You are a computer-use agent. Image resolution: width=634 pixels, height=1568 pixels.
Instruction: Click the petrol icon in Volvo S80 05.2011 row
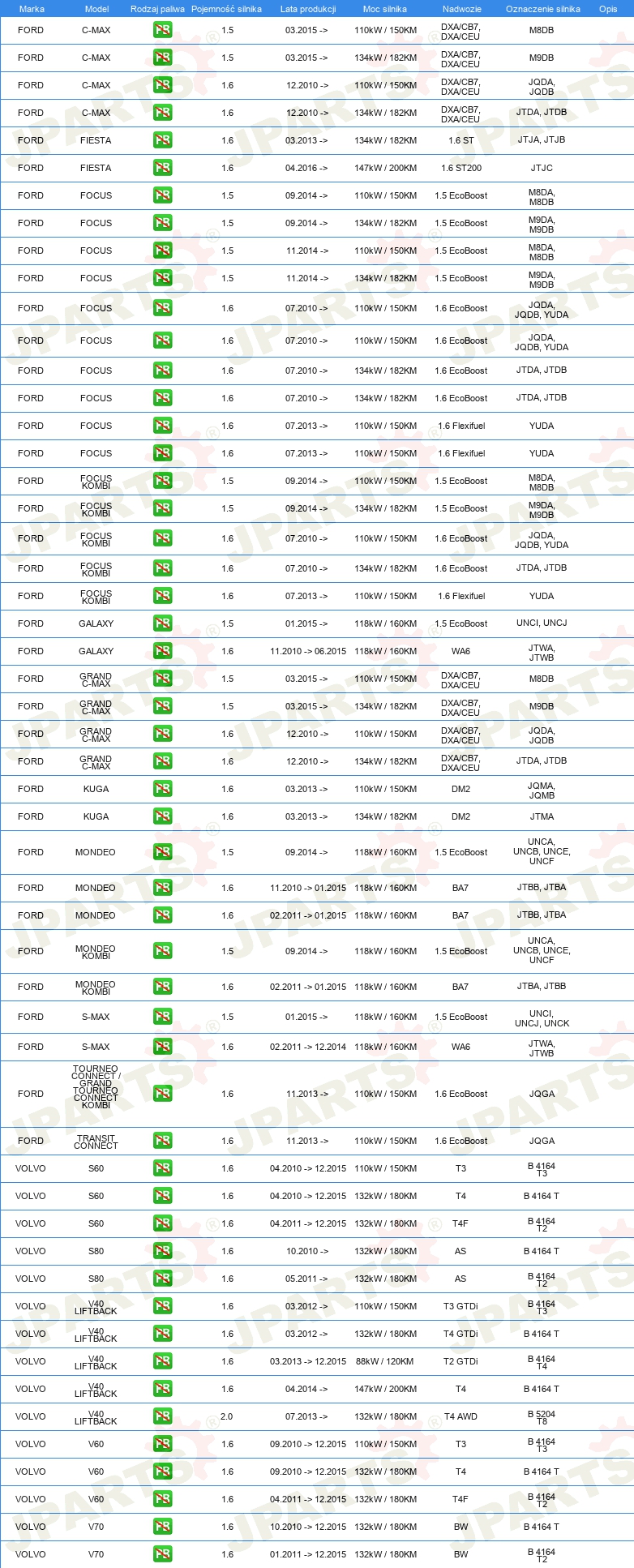pos(162,1279)
